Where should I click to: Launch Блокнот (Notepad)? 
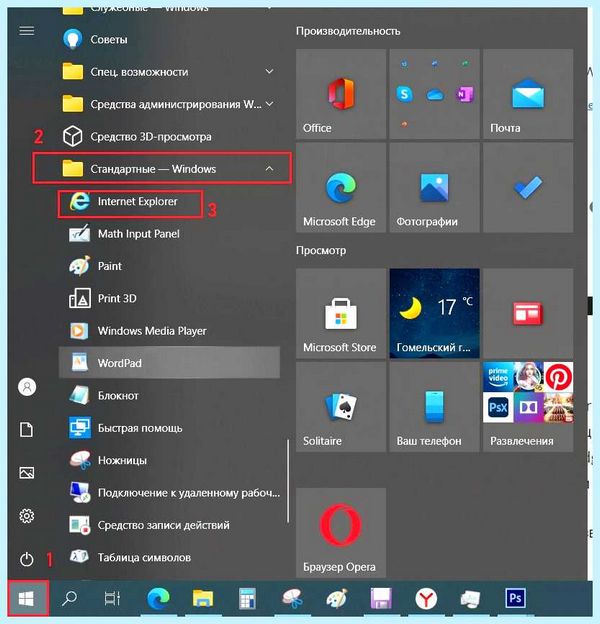coord(169,396)
